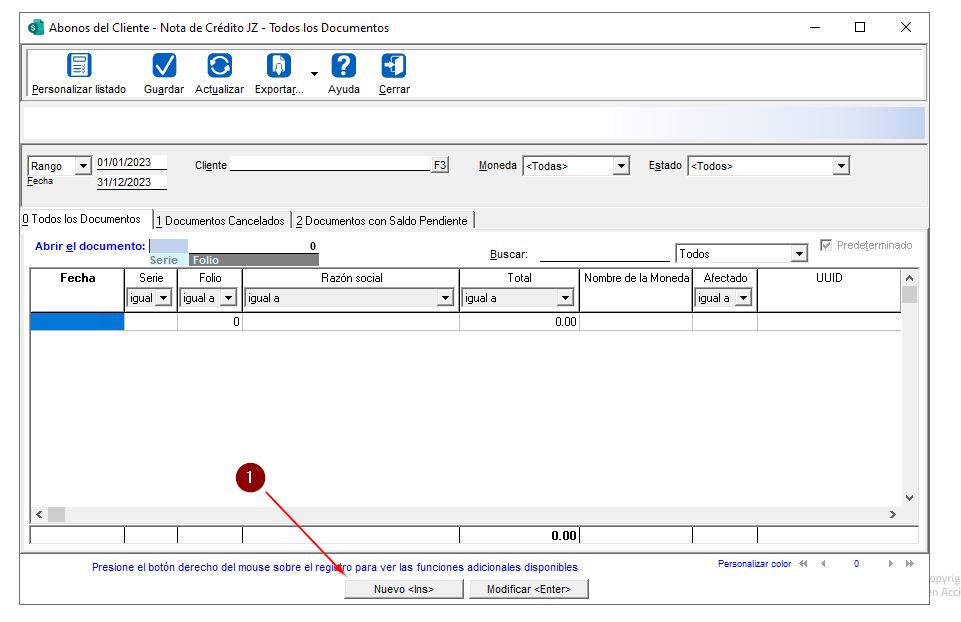
Task: Open the Rango date type dropdown
Action: click(83, 166)
